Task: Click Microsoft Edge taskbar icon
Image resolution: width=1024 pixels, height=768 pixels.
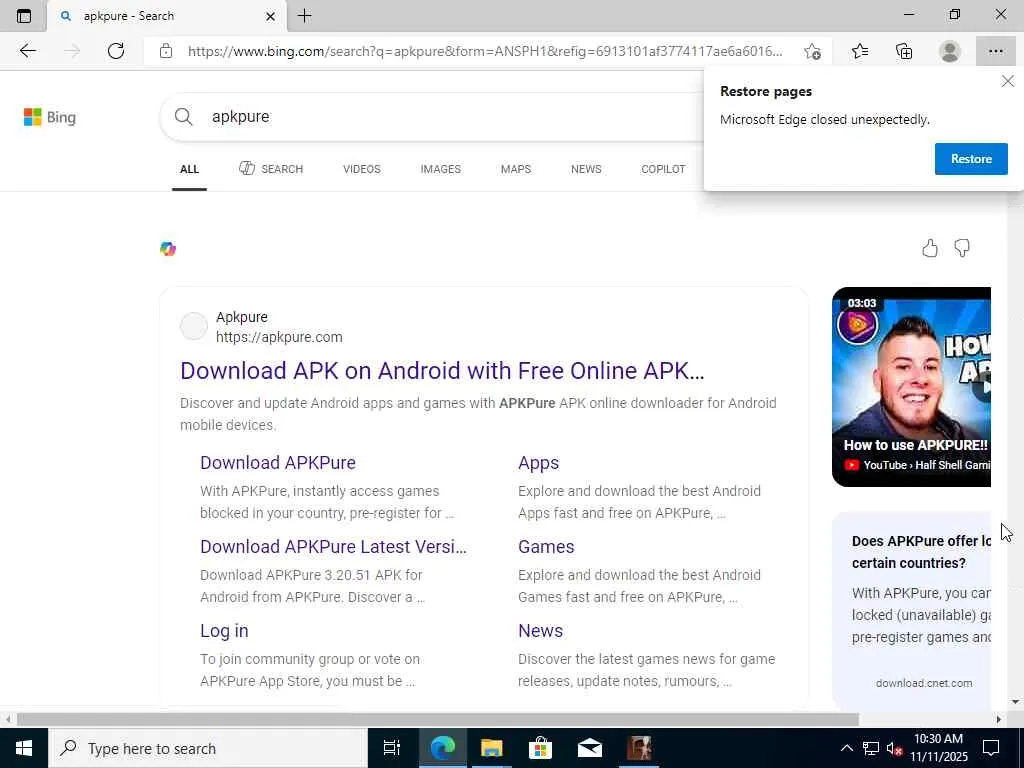Action: (442, 748)
